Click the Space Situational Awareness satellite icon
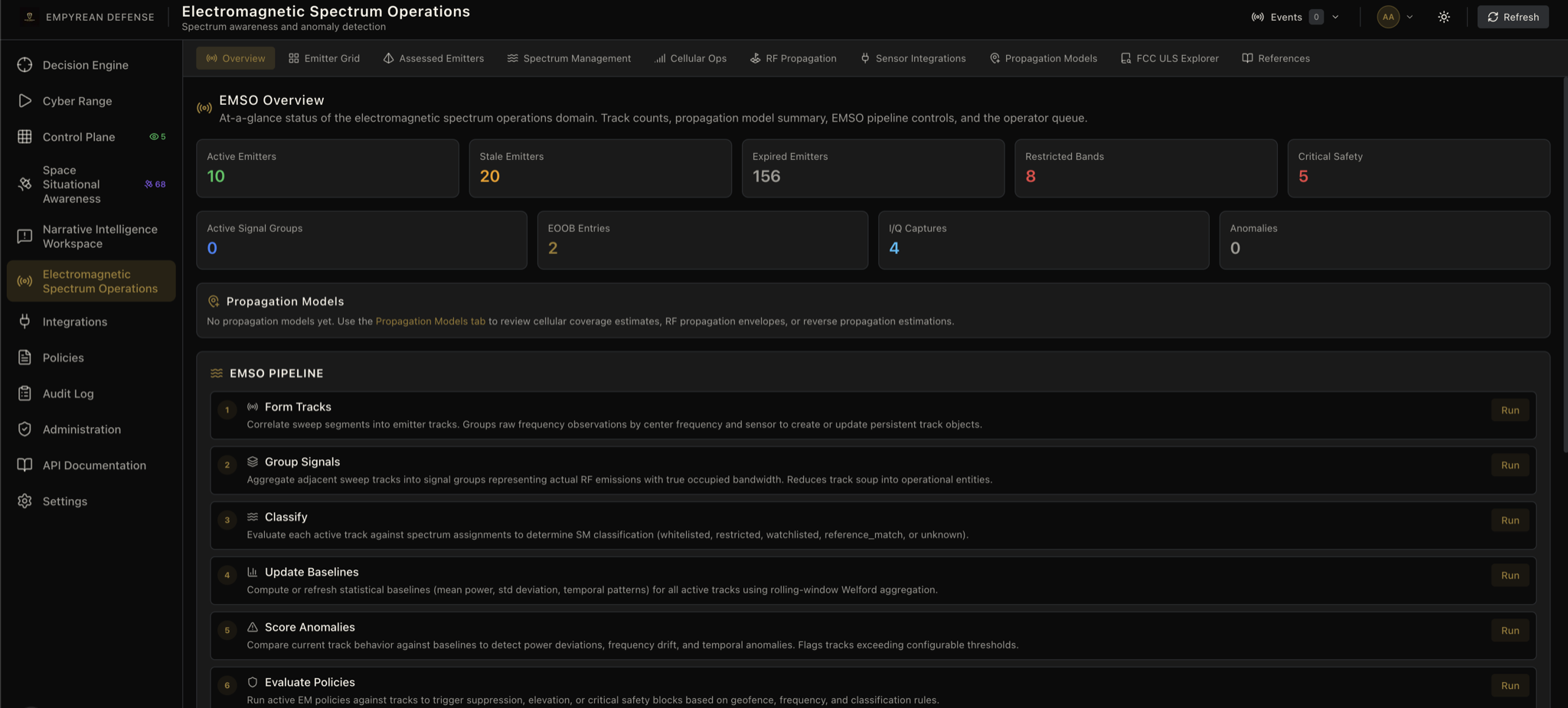This screenshot has height=708, width=1568. coord(24,184)
